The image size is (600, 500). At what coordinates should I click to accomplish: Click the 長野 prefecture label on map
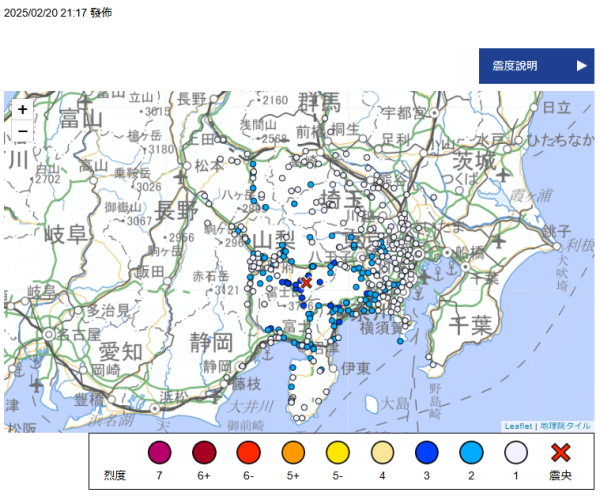[x=178, y=210]
